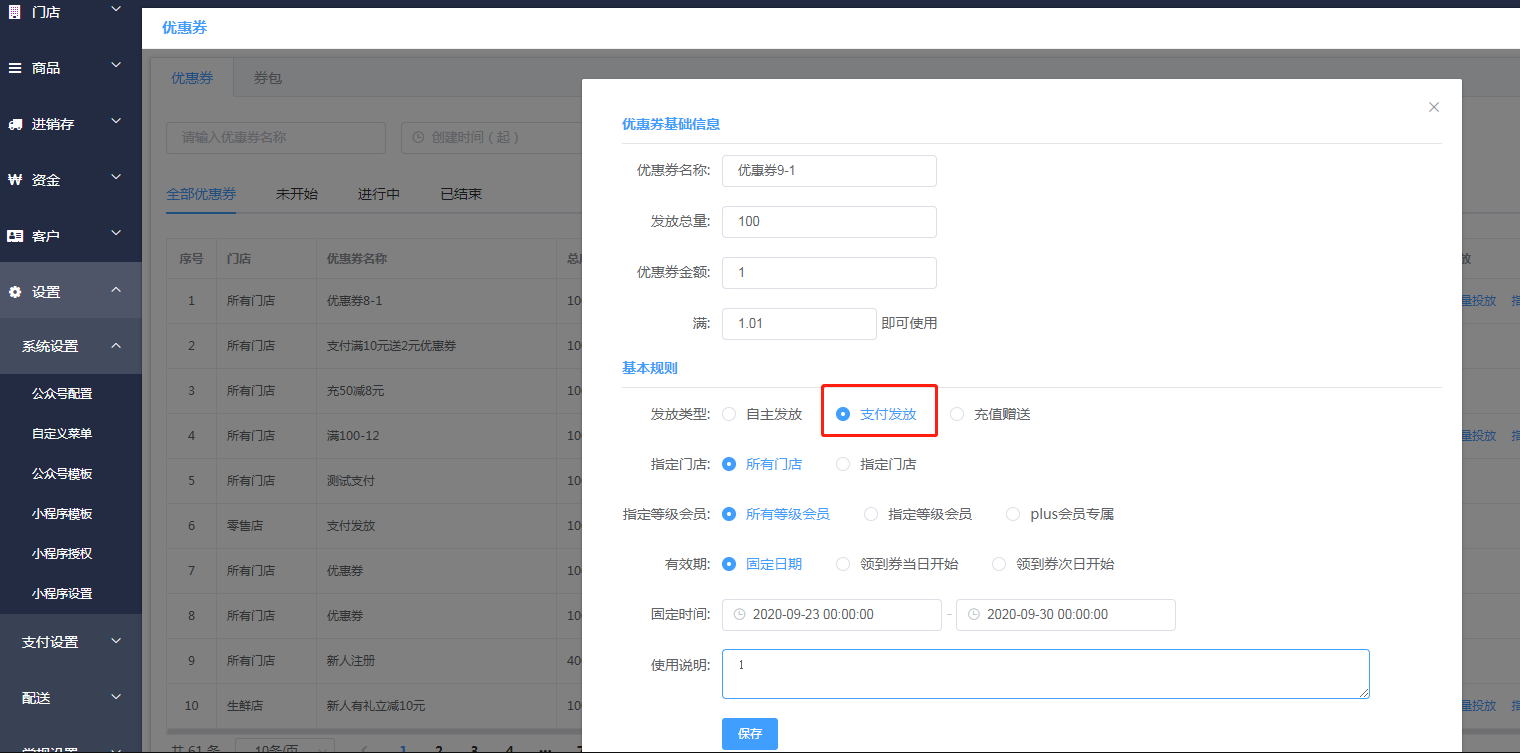
Task: Expand the 支付设置 menu section
Action: (116, 641)
